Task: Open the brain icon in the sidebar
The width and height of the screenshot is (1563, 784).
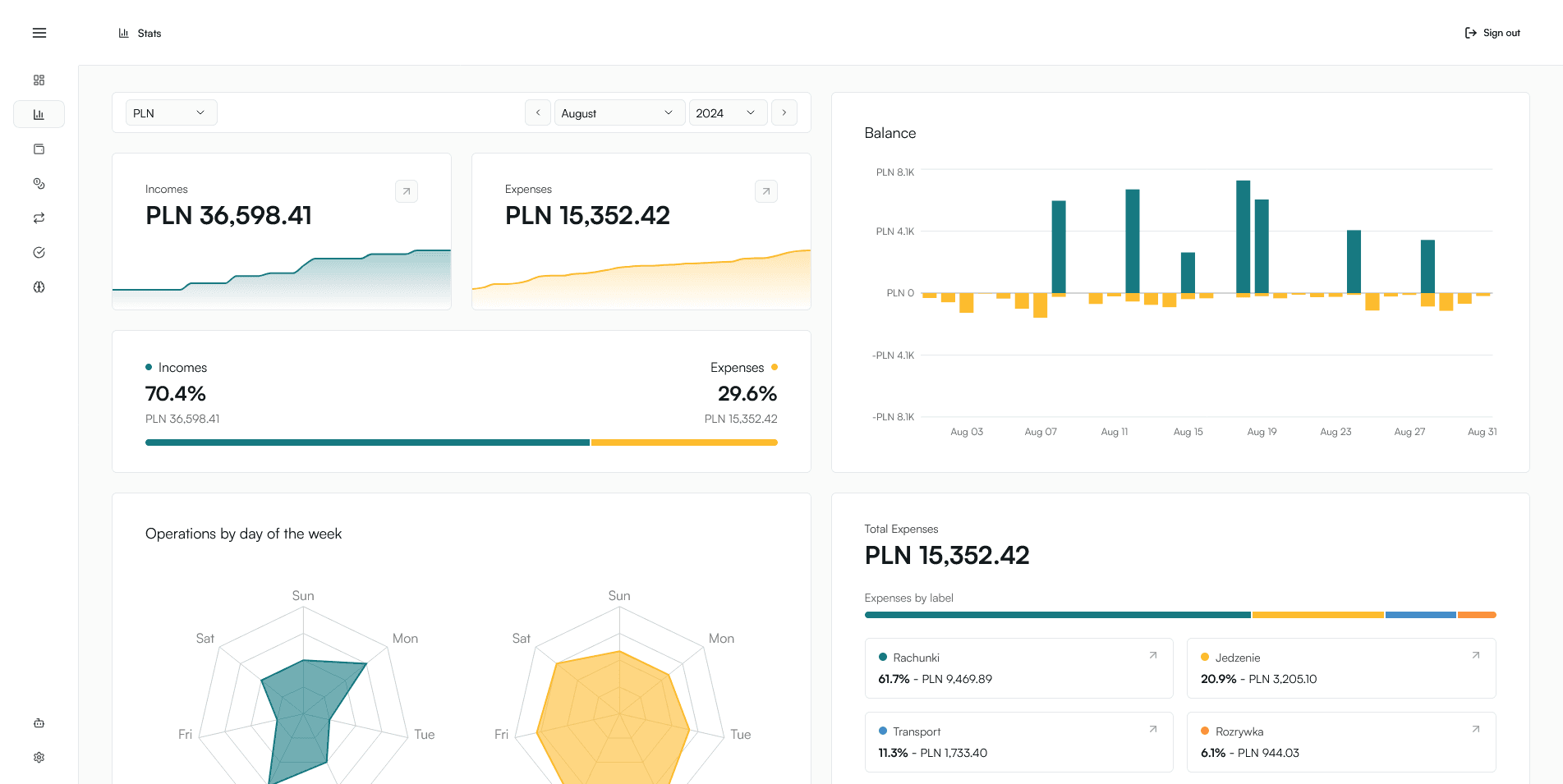Action: [x=39, y=287]
